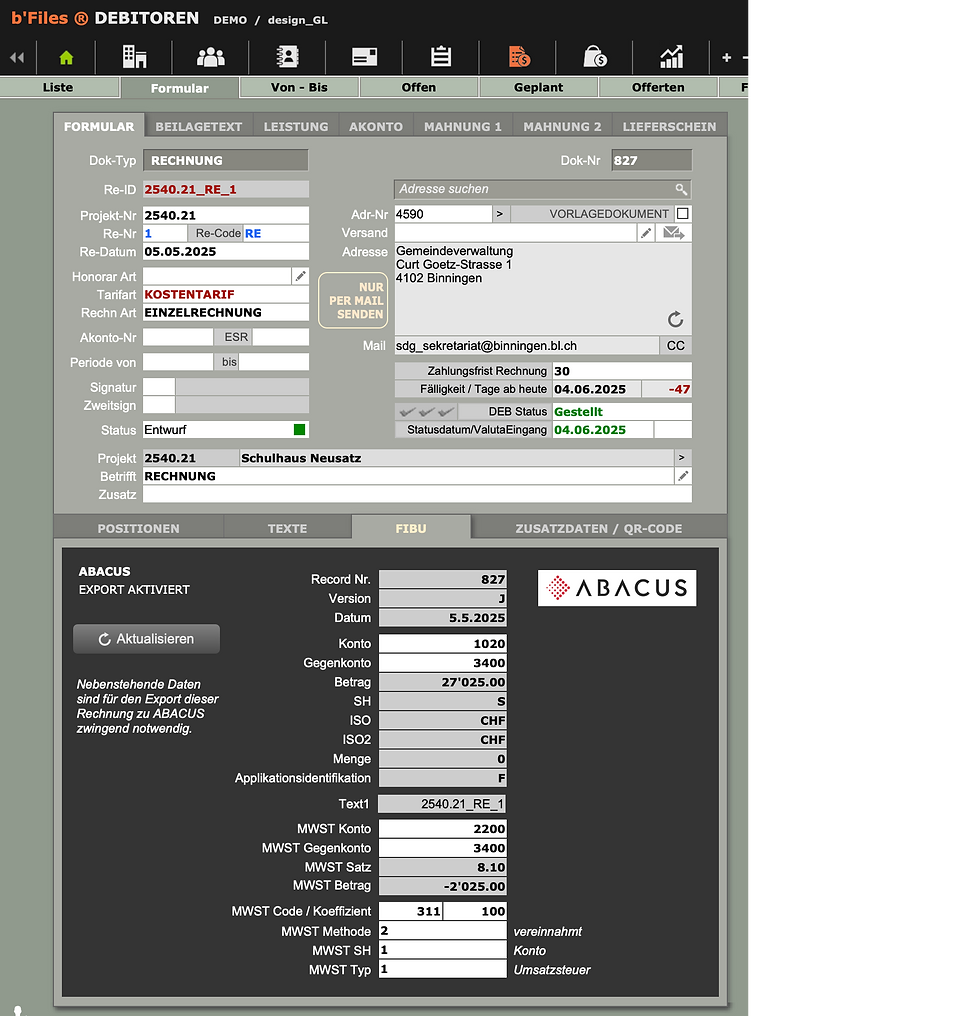Open the card layout icon
980x1016 pixels.
(364, 57)
